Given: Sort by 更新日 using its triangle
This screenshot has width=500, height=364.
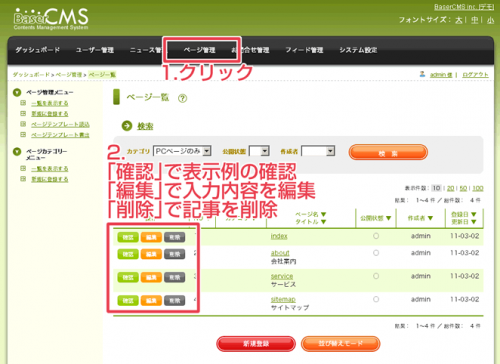Looking at the screenshot, I should pyautogui.click(x=474, y=222).
